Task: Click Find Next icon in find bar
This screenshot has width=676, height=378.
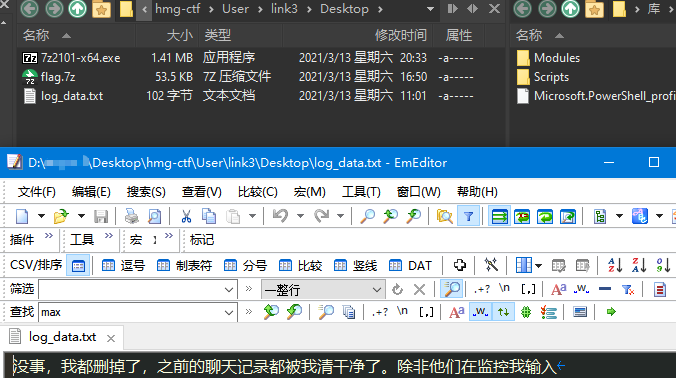Action: click(x=294, y=312)
